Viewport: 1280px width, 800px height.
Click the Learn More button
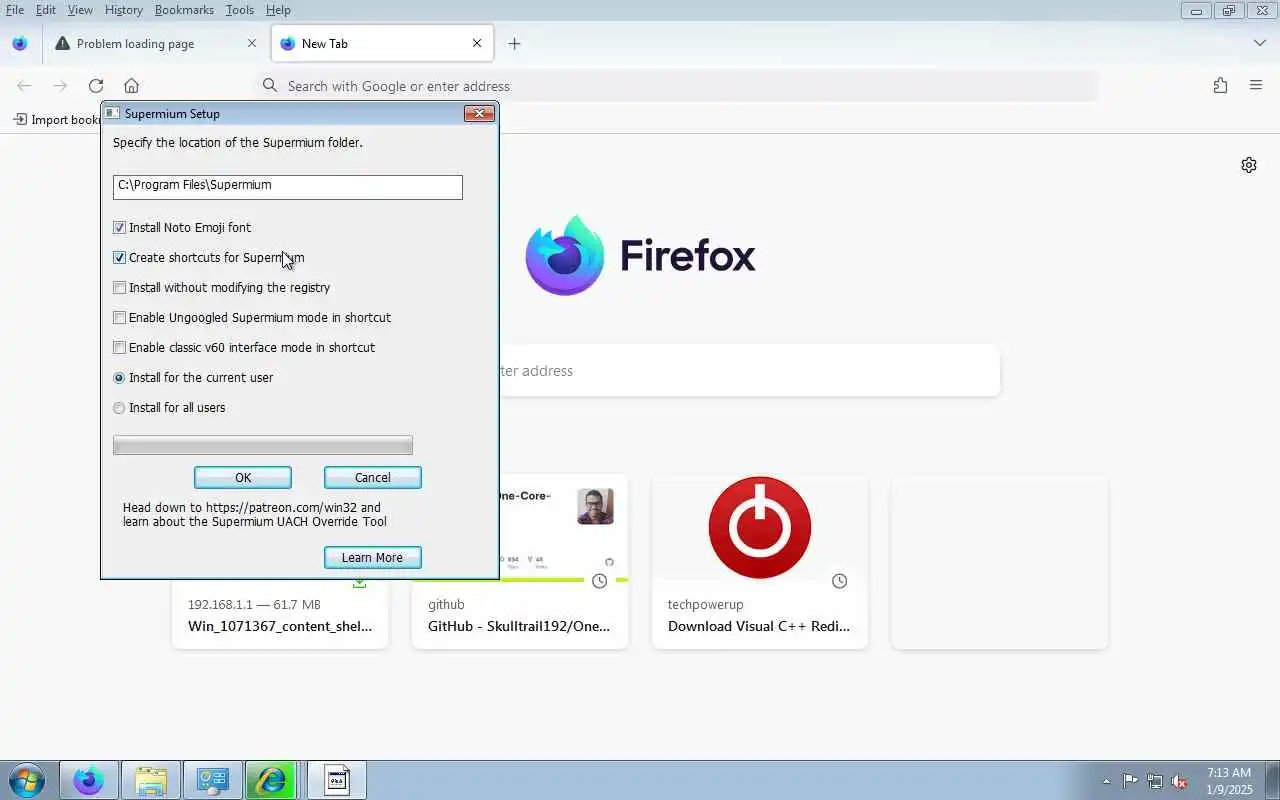(x=373, y=558)
